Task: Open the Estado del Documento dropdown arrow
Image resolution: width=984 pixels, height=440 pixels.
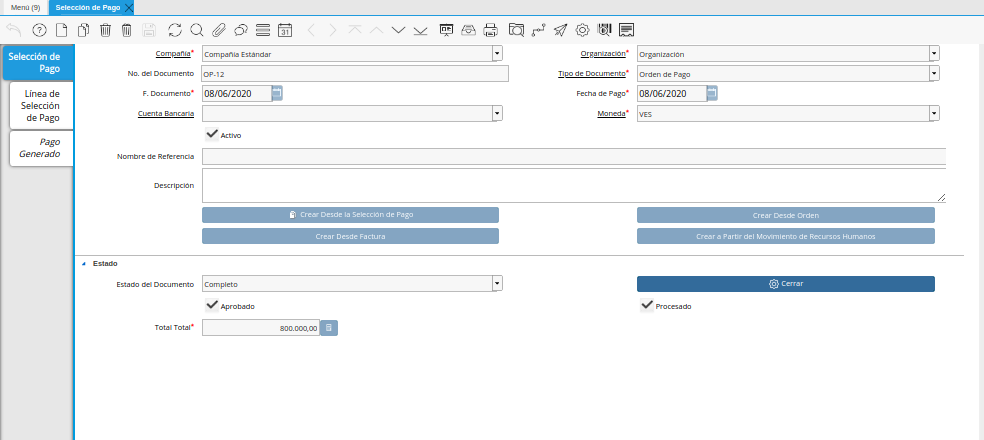Action: (x=497, y=284)
